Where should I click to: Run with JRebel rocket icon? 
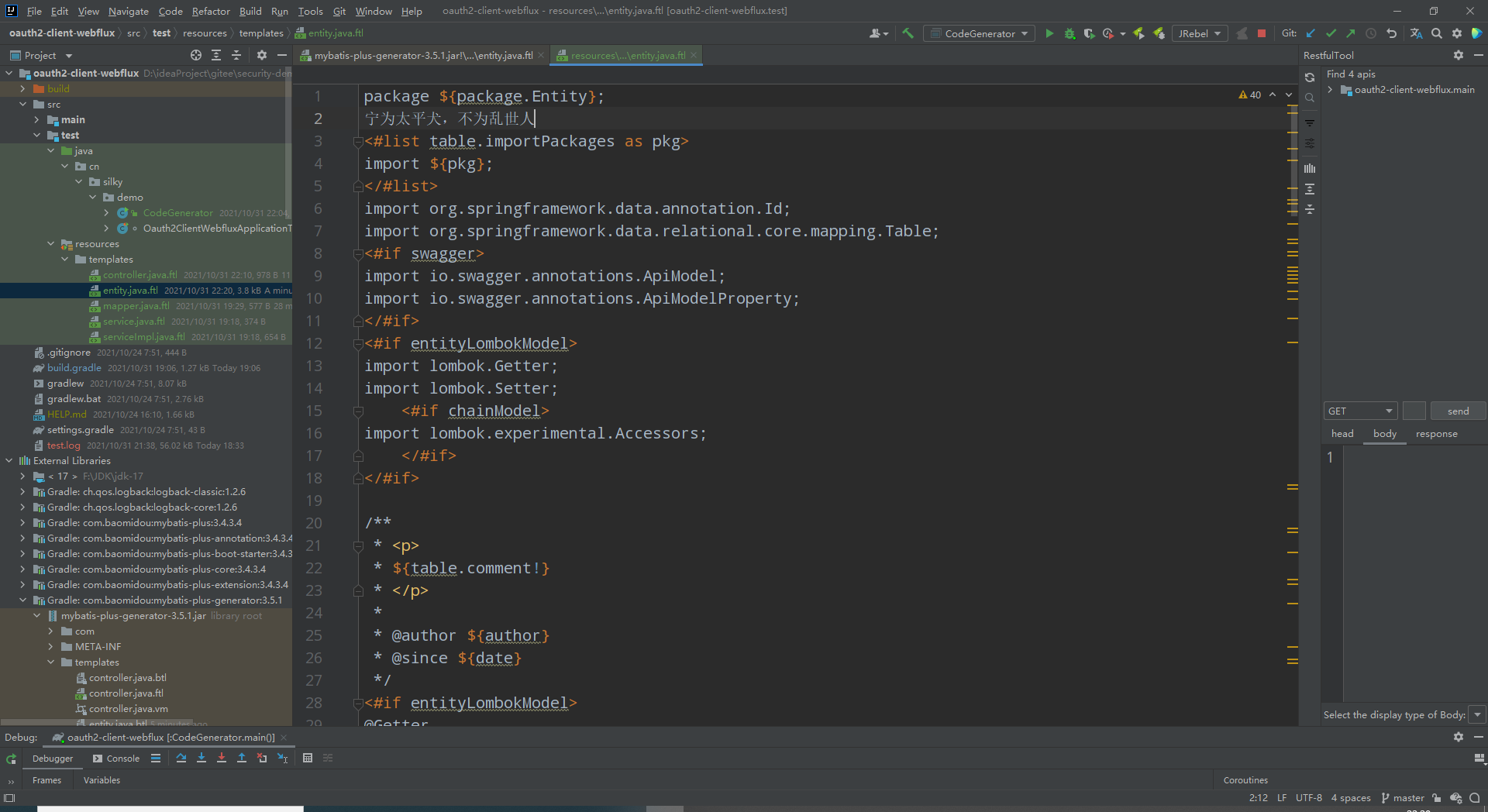pyautogui.click(x=1138, y=33)
